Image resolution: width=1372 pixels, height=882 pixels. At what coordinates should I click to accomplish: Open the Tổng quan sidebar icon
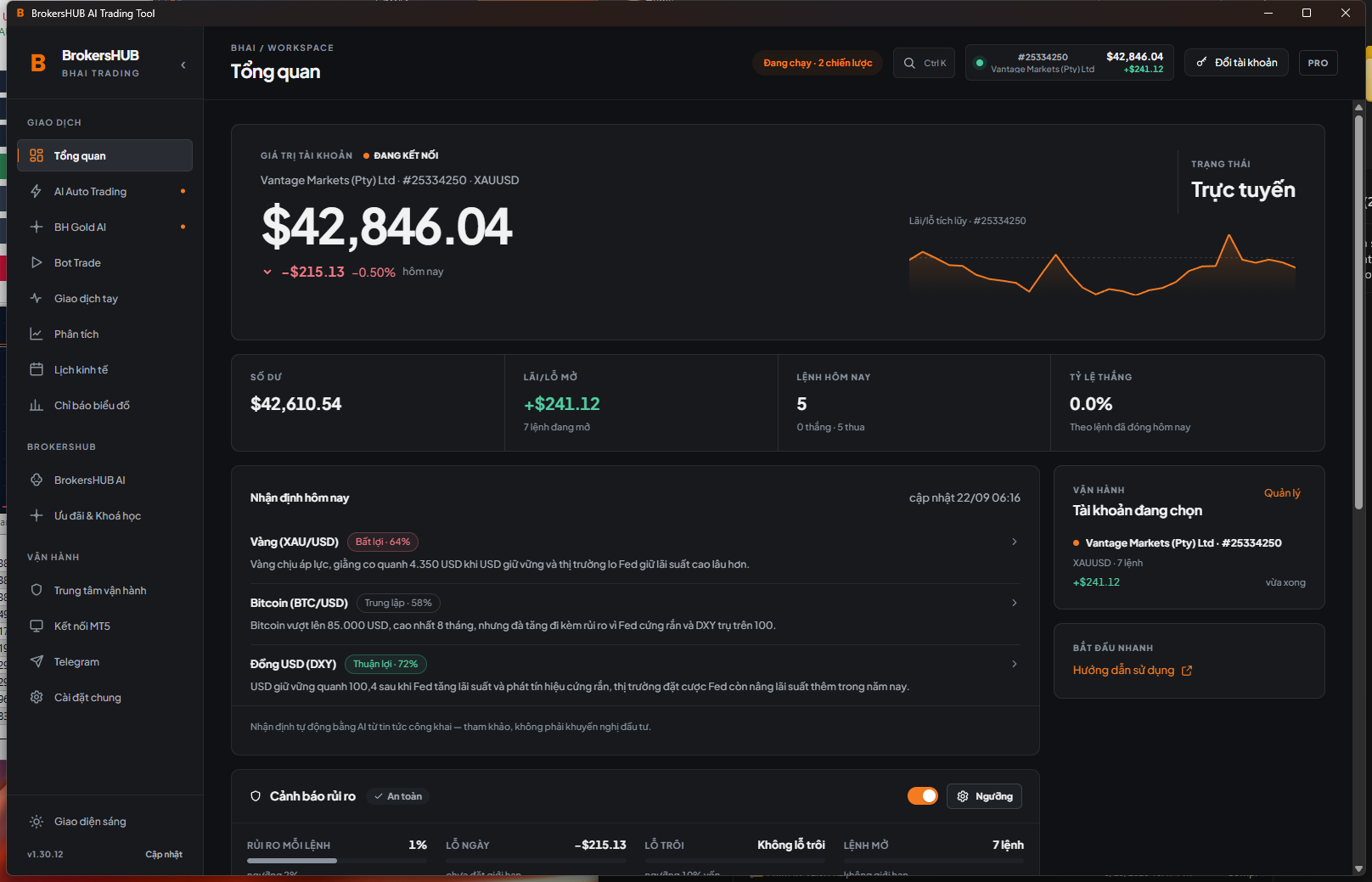click(x=37, y=155)
